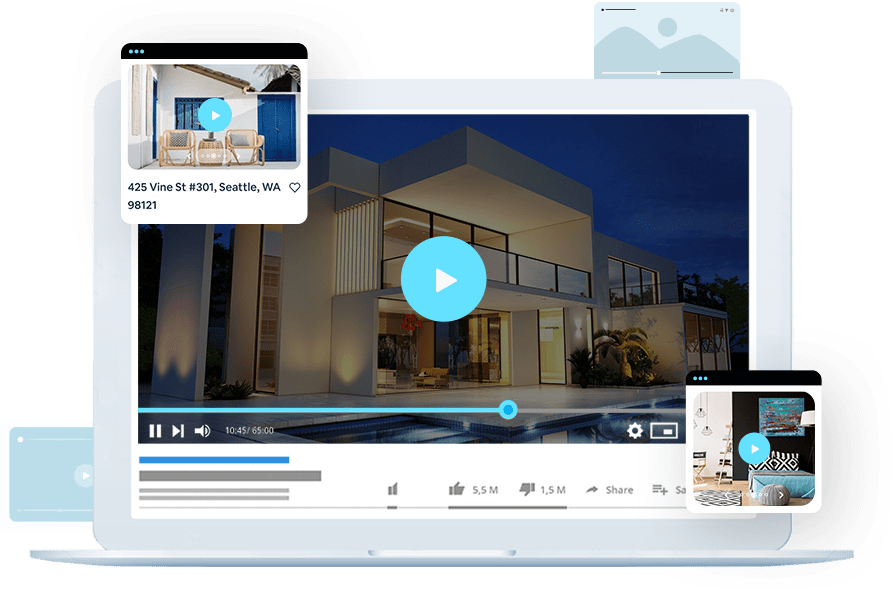Click the add-to-playlist save icon
892x590 pixels.
pyautogui.click(x=660, y=489)
